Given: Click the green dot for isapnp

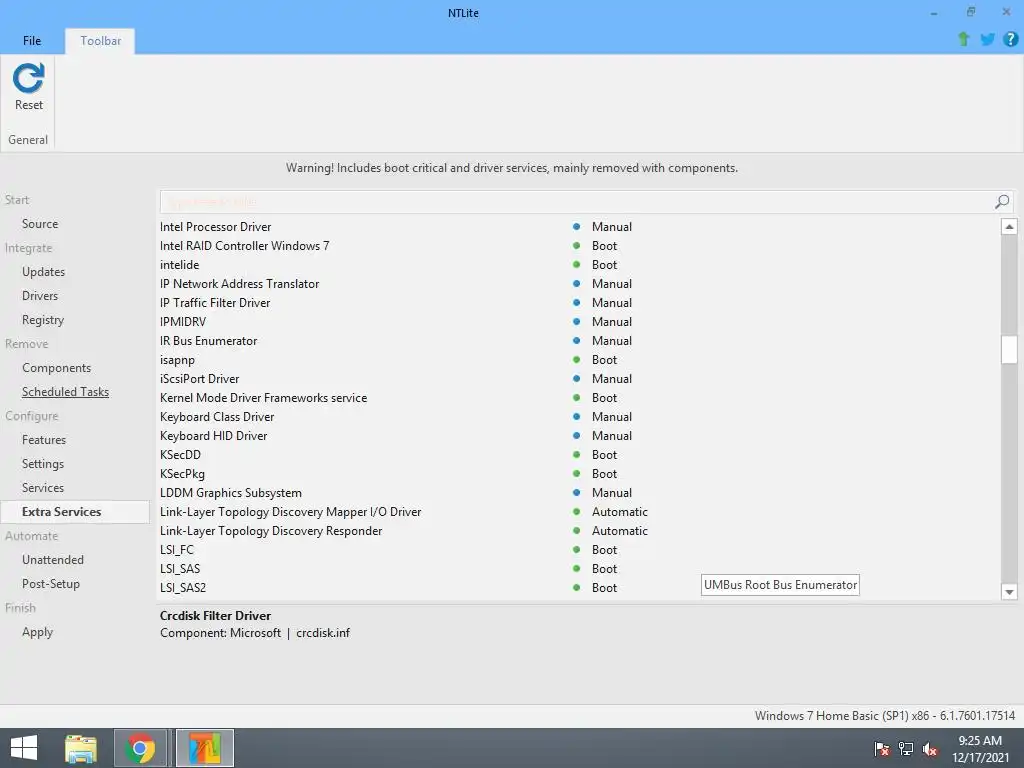Looking at the screenshot, I should click(x=577, y=359).
